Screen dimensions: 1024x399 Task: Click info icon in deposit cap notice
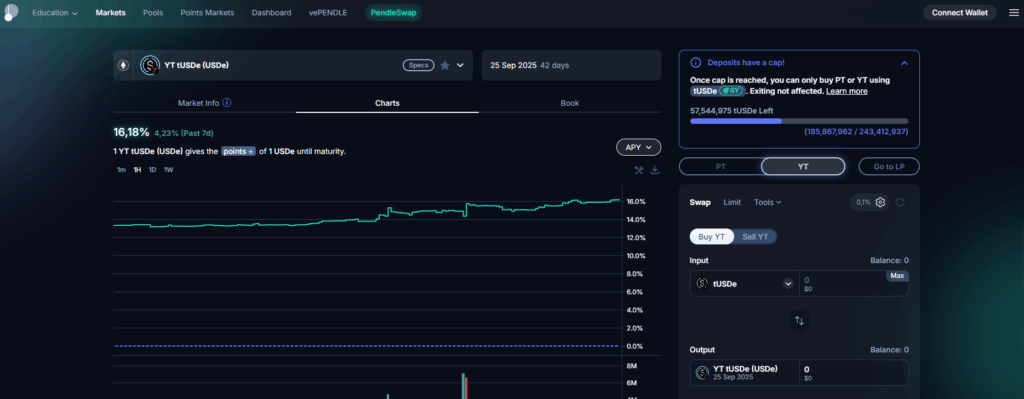coord(696,63)
